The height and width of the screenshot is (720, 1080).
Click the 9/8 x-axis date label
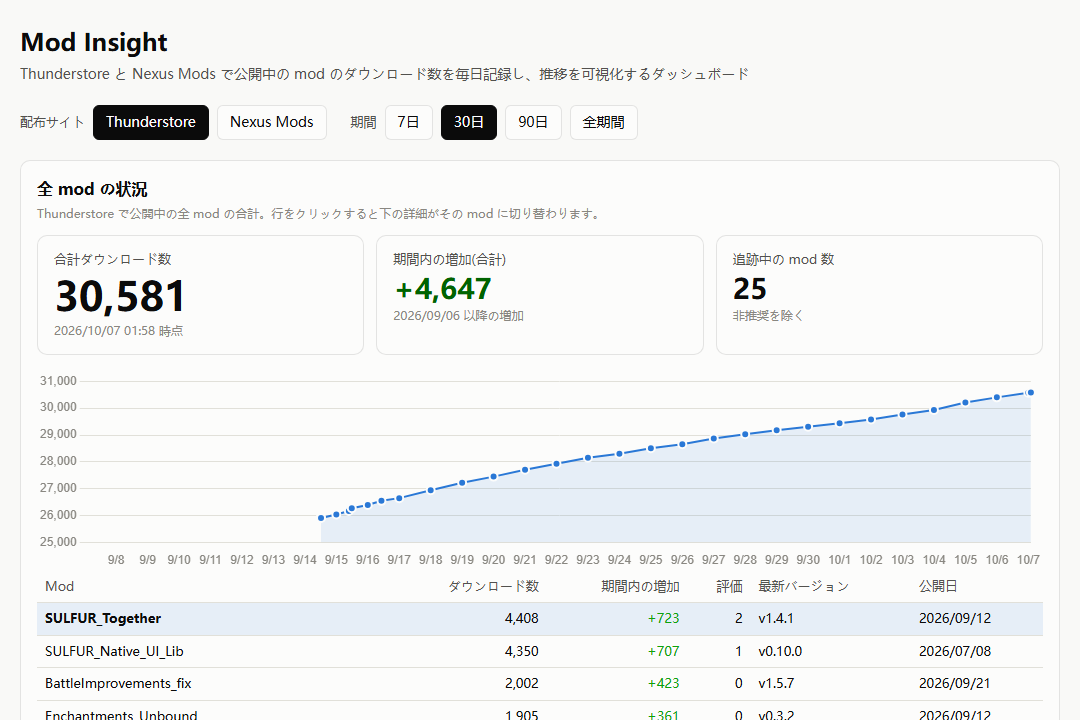pos(116,560)
